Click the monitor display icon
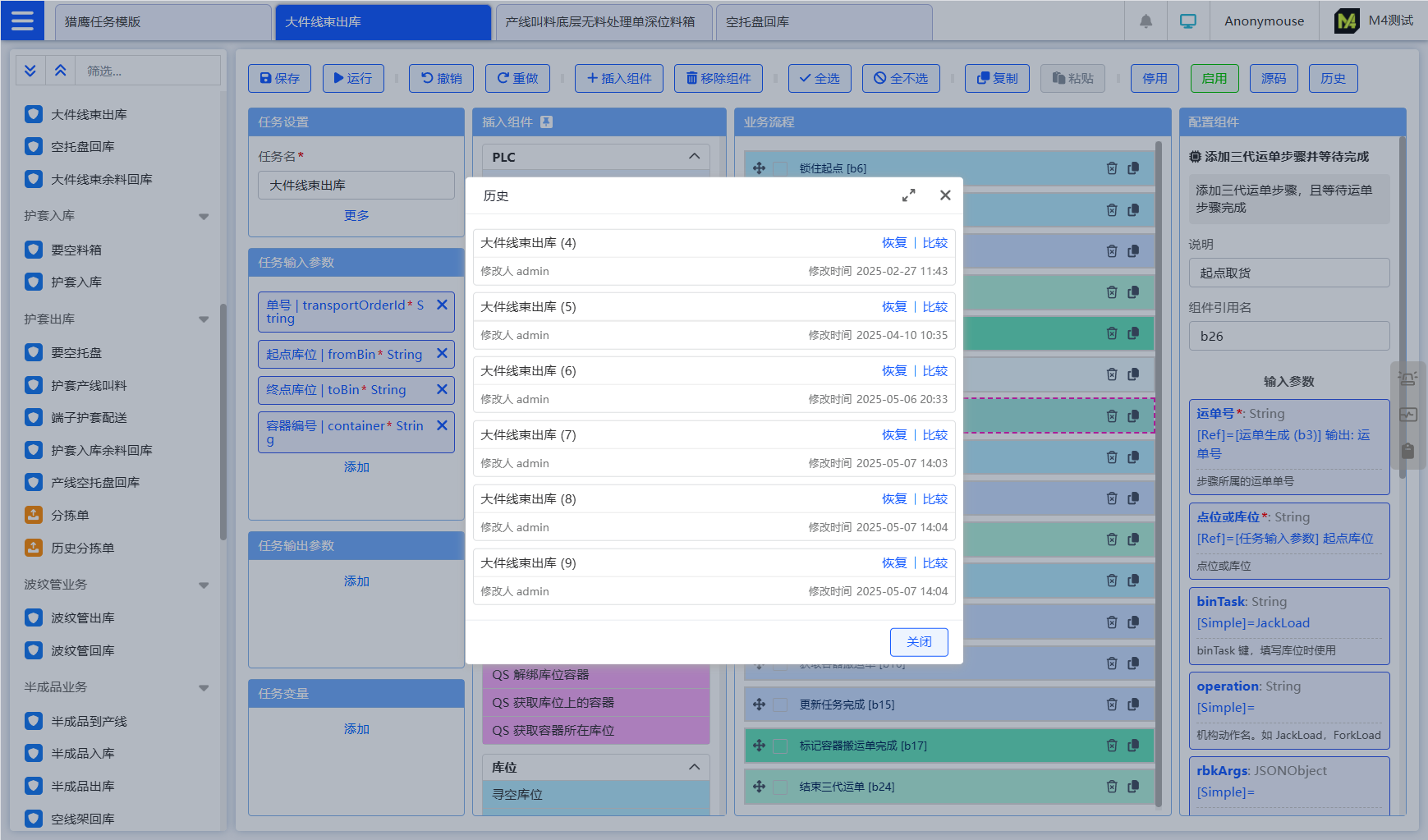The height and width of the screenshot is (840, 1428). click(x=1187, y=21)
